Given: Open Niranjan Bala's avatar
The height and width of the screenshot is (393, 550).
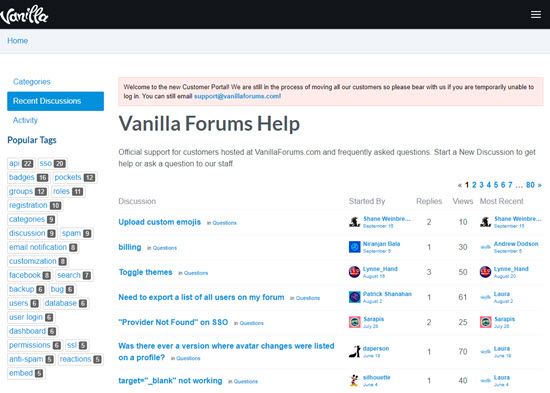Looking at the screenshot, I should click(x=354, y=247).
